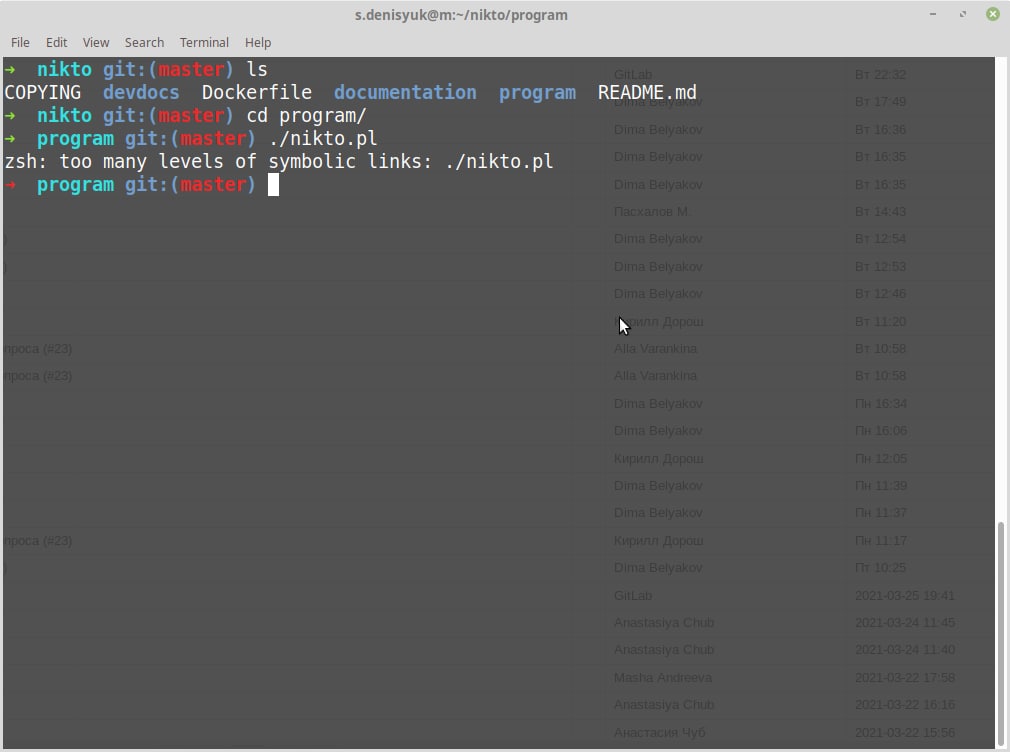1010x752 pixels.
Task: Click background 'Alla Varankina' at Вт 10:58 first row
Action: (x=655, y=349)
